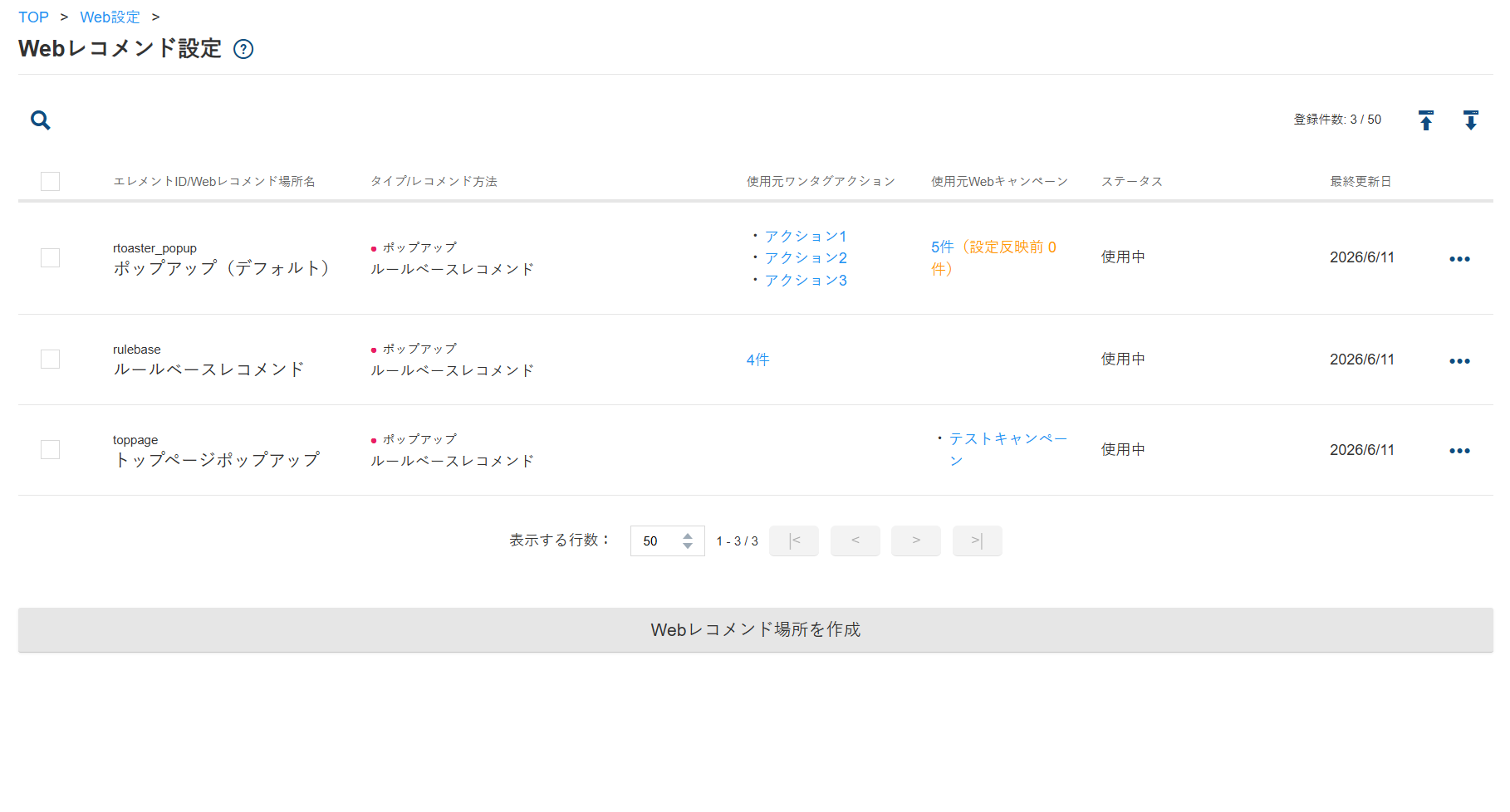Click 使用元ワンタグアクション column header
Image resolution: width=1510 pixels, height=812 pixels.
pyautogui.click(x=821, y=181)
